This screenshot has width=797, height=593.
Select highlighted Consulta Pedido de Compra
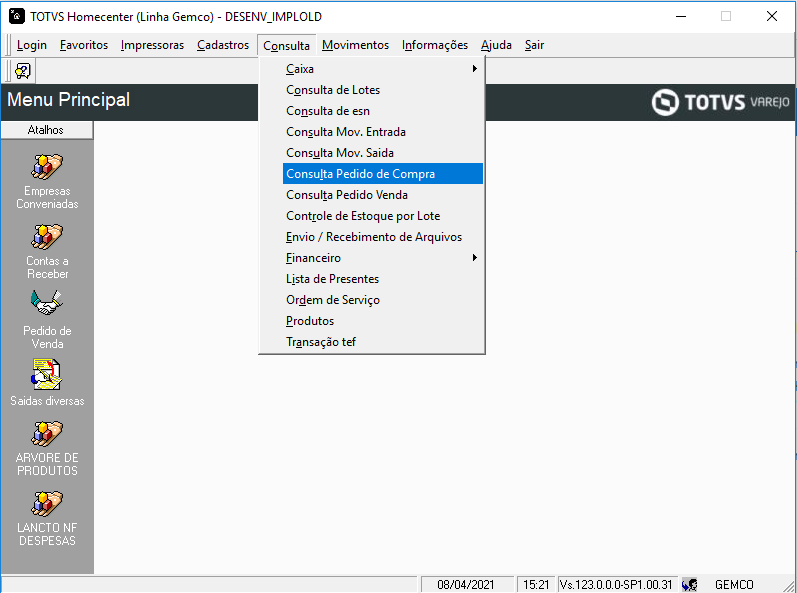click(x=383, y=174)
